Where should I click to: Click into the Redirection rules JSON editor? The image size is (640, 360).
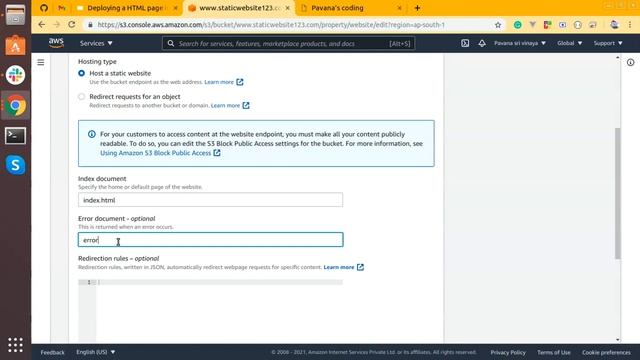[x=220, y=310]
